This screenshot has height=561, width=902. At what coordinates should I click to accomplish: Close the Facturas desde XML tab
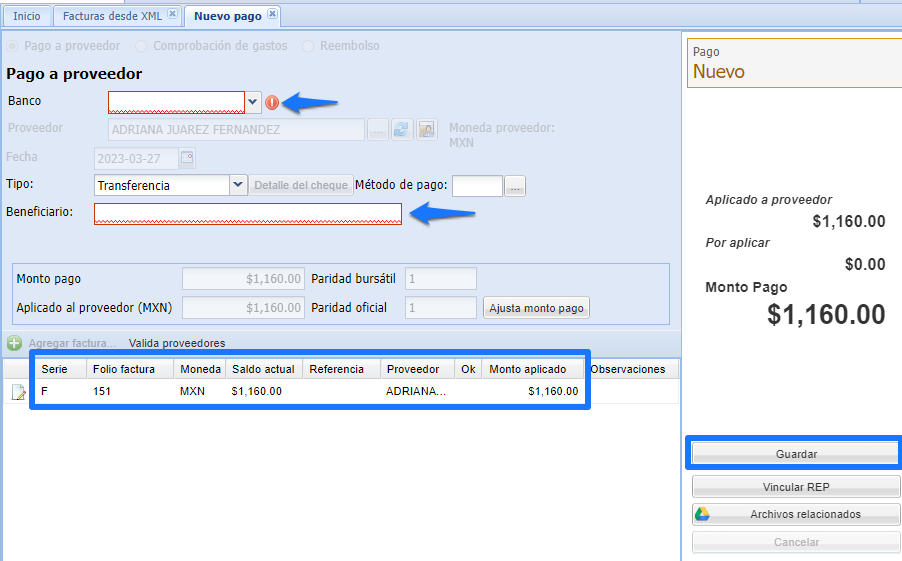point(172,15)
